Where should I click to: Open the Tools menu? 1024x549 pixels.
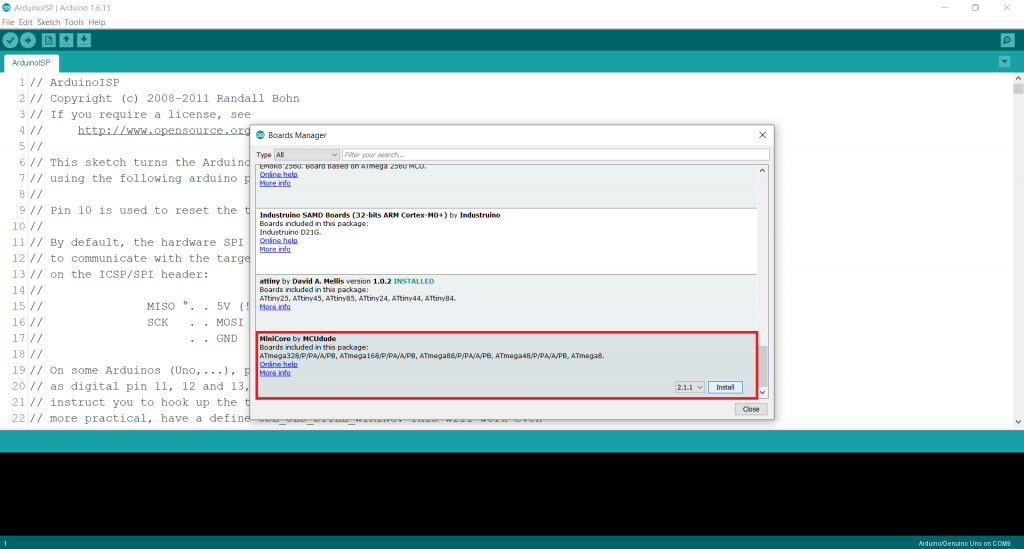74,22
